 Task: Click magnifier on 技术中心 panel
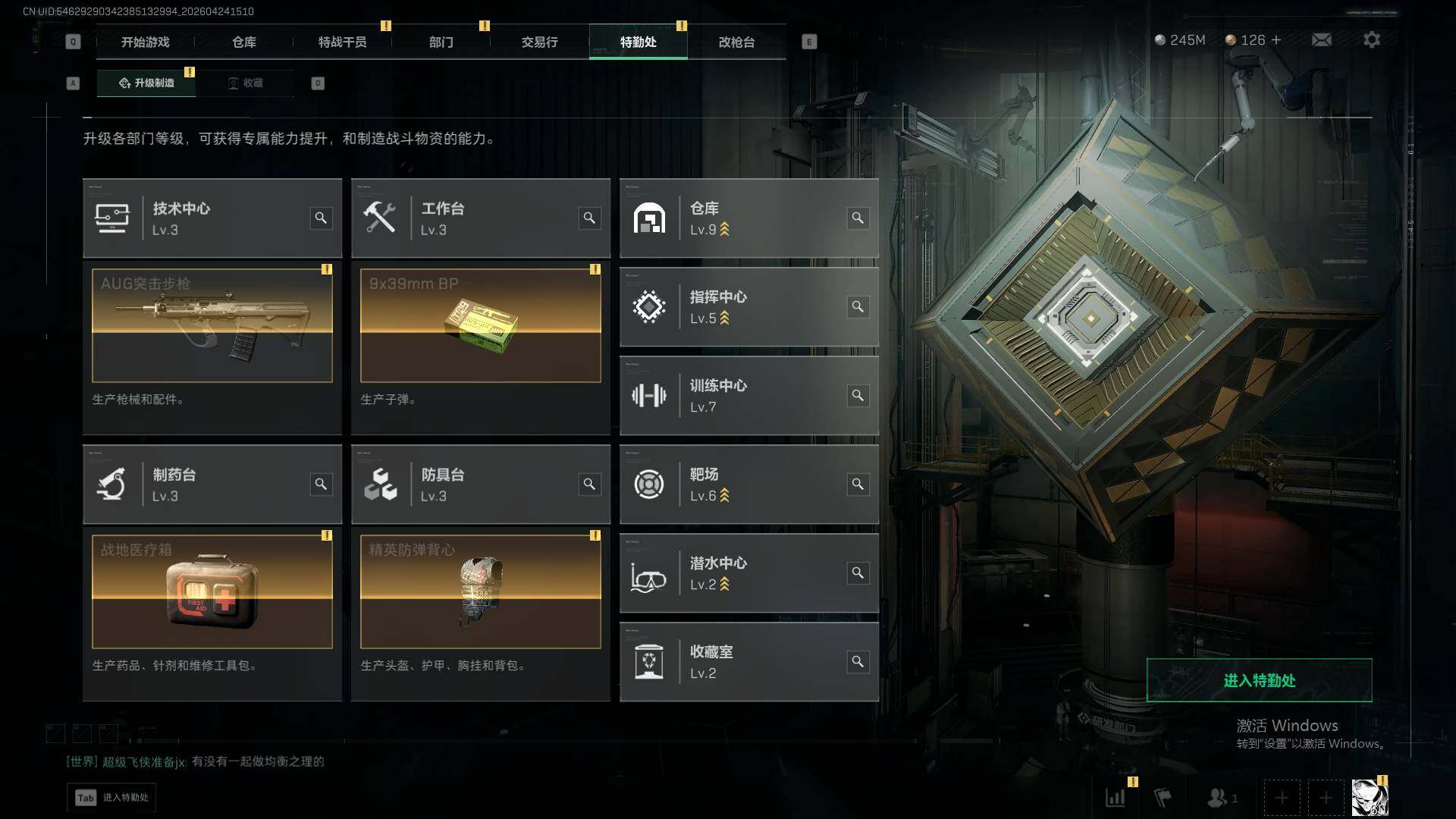321,218
